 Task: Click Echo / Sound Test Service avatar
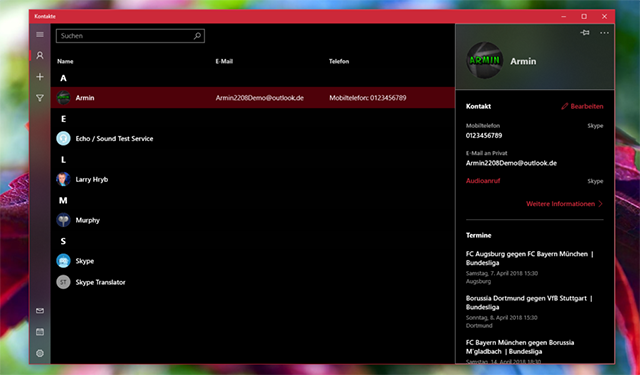pyautogui.click(x=63, y=139)
